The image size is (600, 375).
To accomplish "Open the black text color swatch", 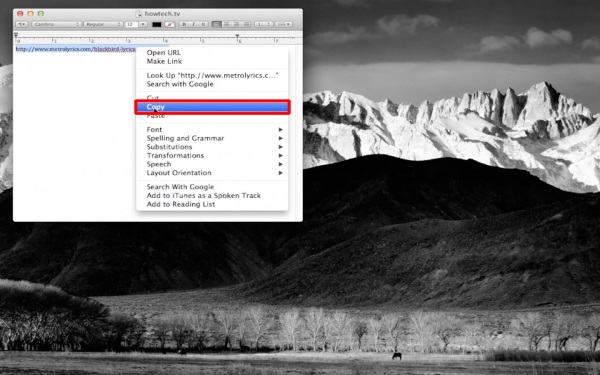I will click(x=157, y=24).
